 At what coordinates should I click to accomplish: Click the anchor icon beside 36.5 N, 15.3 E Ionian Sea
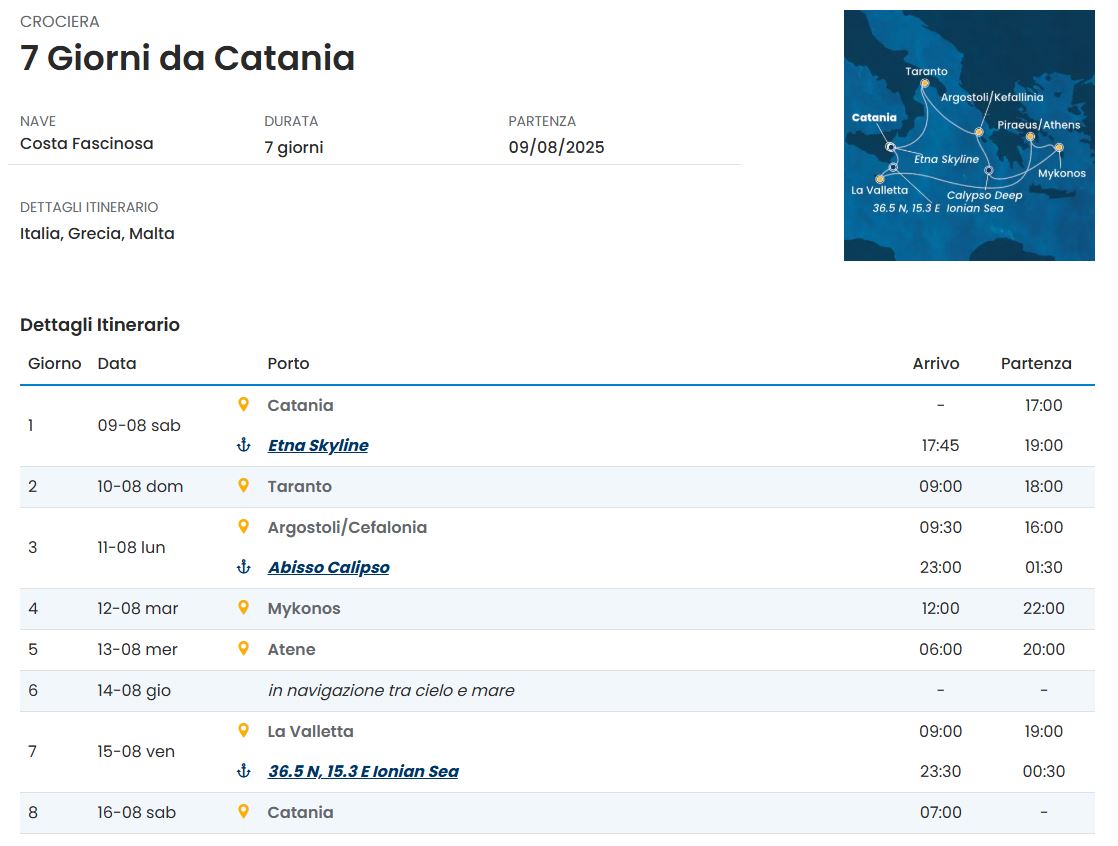pos(243,771)
